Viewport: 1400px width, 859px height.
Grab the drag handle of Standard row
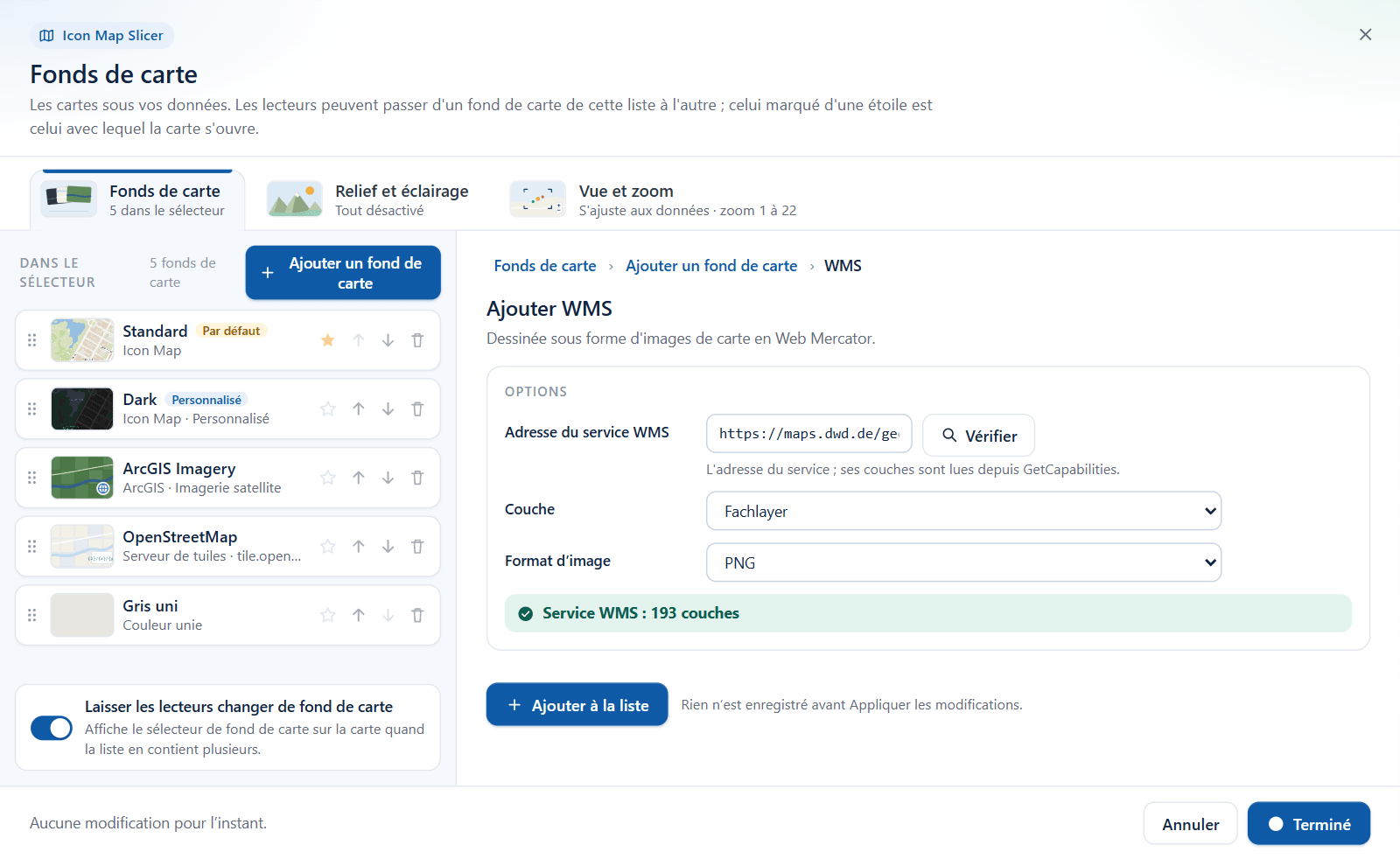click(x=32, y=340)
